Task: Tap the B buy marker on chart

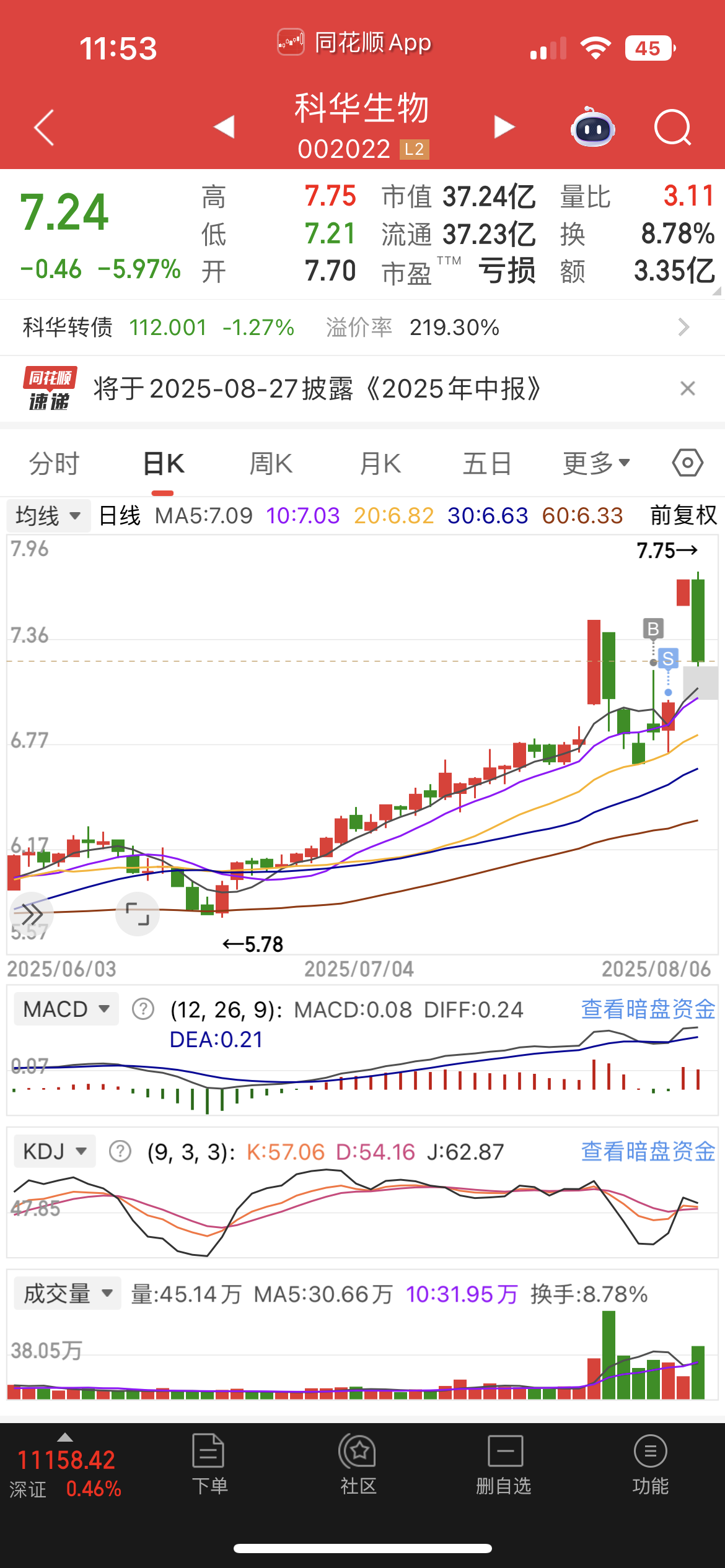Action: point(653,629)
